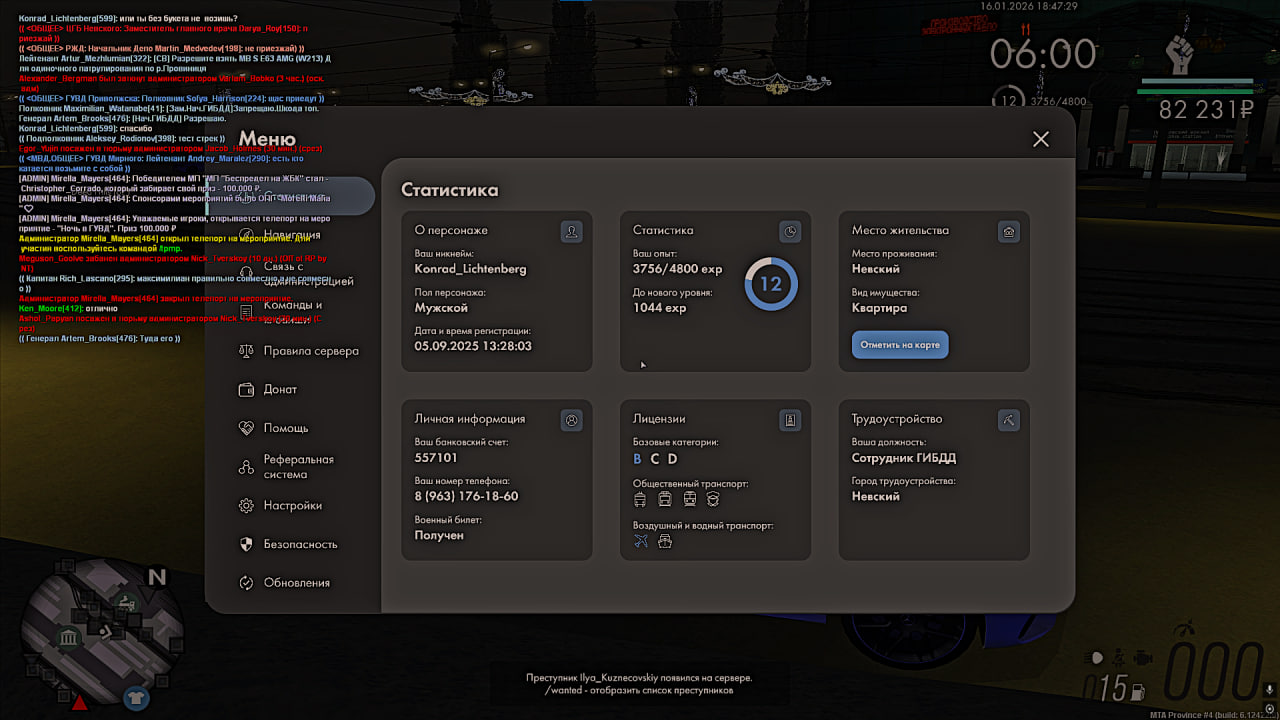Click the face icon in Личная информация card
This screenshot has height=720, width=1280.
coord(571,421)
